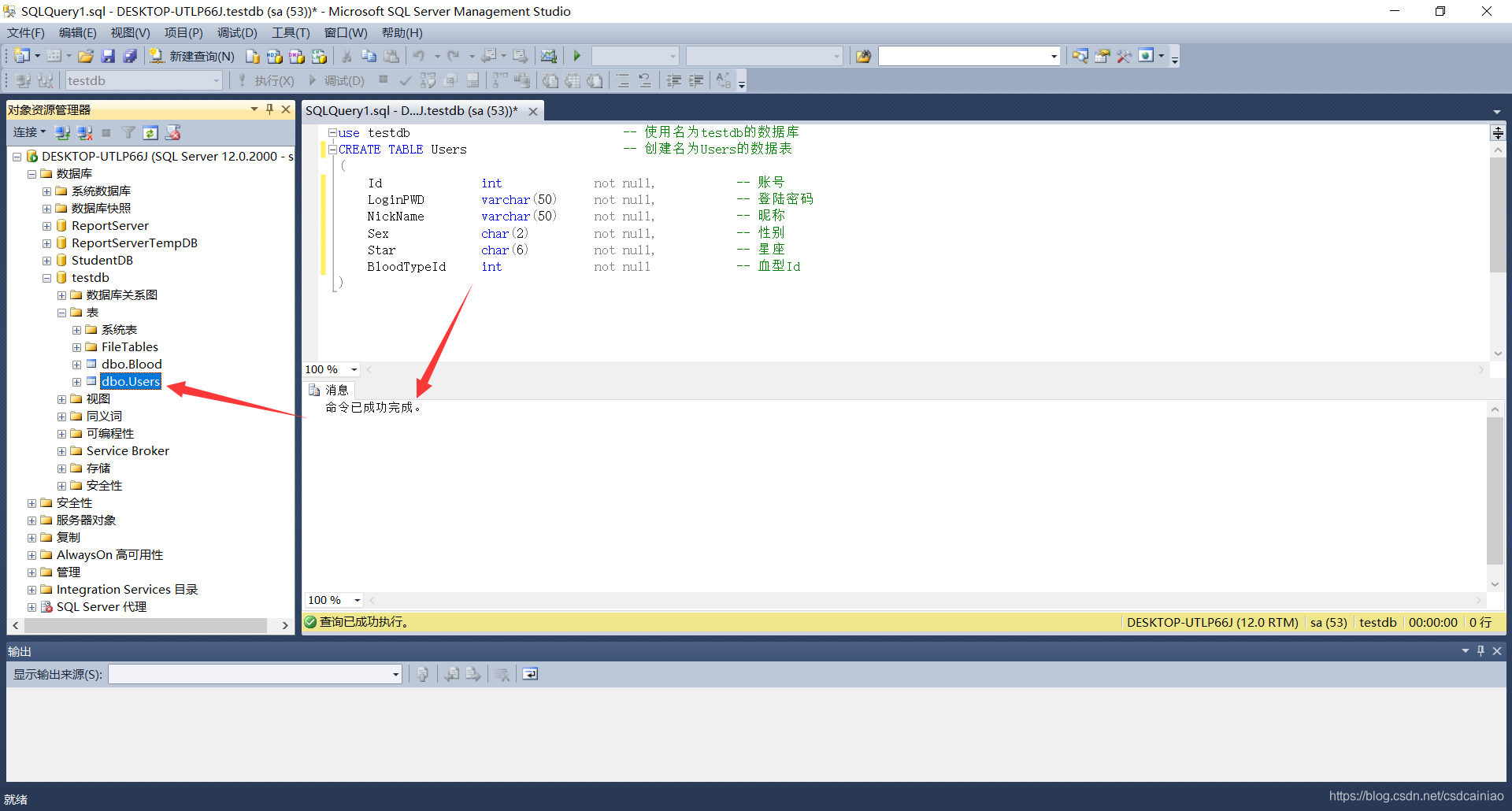
Task: Click the web browser start page icon
Action: point(1146,56)
